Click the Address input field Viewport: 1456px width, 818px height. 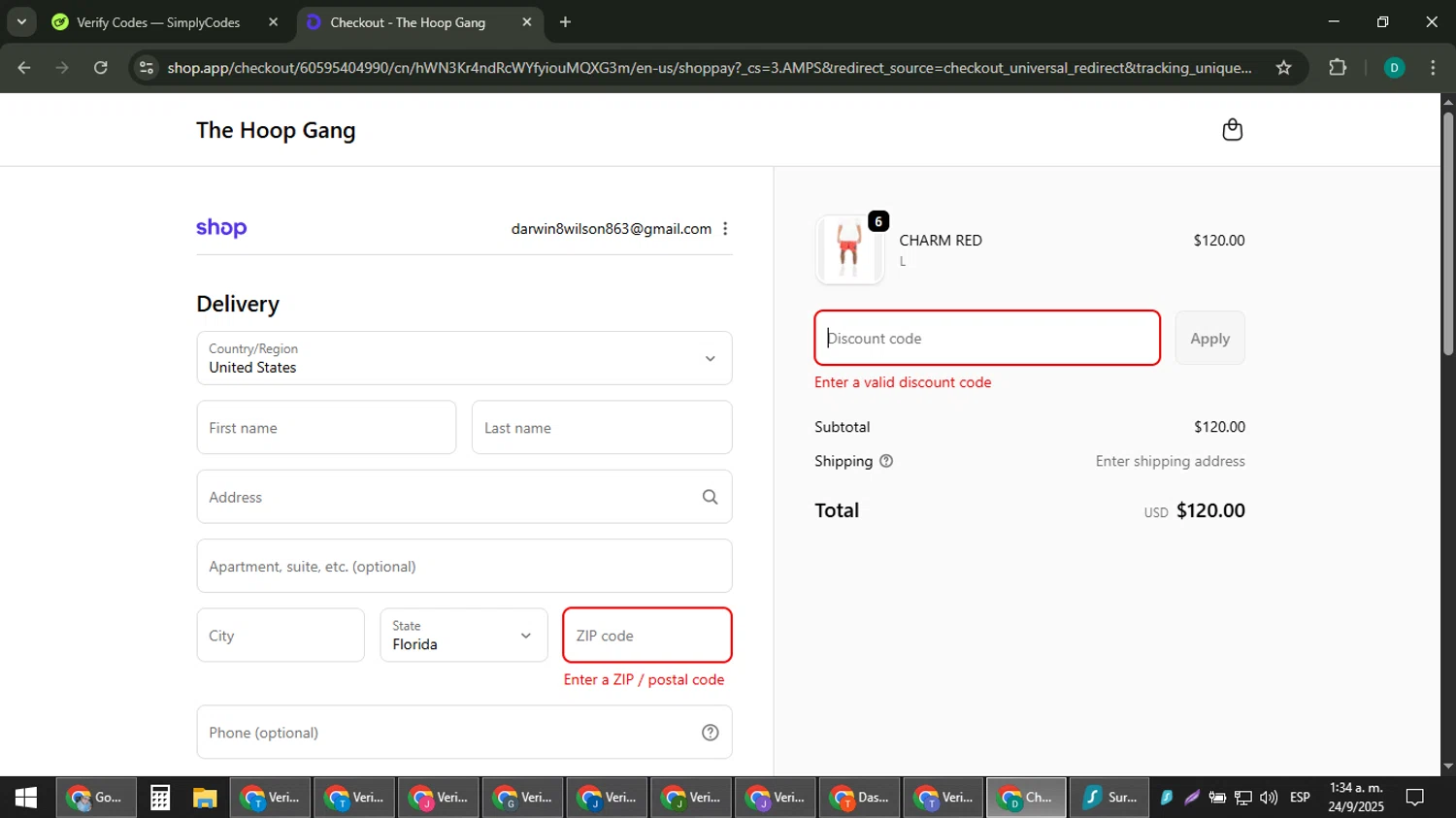click(464, 497)
